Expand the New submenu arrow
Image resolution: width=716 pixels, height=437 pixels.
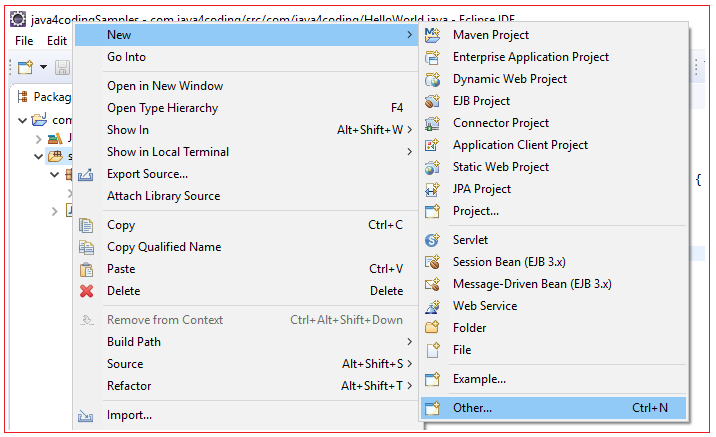410,35
